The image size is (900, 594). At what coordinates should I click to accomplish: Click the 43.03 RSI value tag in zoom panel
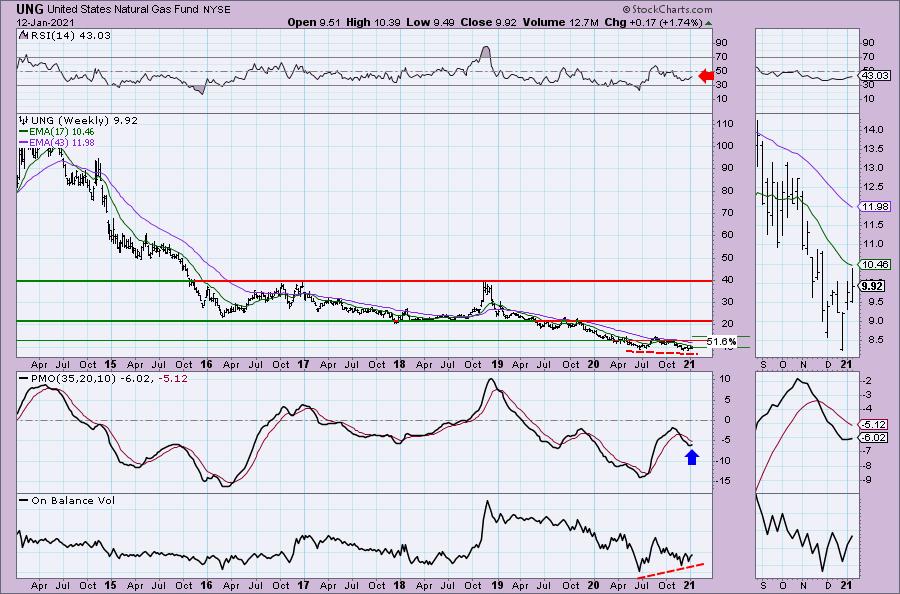coord(875,75)
